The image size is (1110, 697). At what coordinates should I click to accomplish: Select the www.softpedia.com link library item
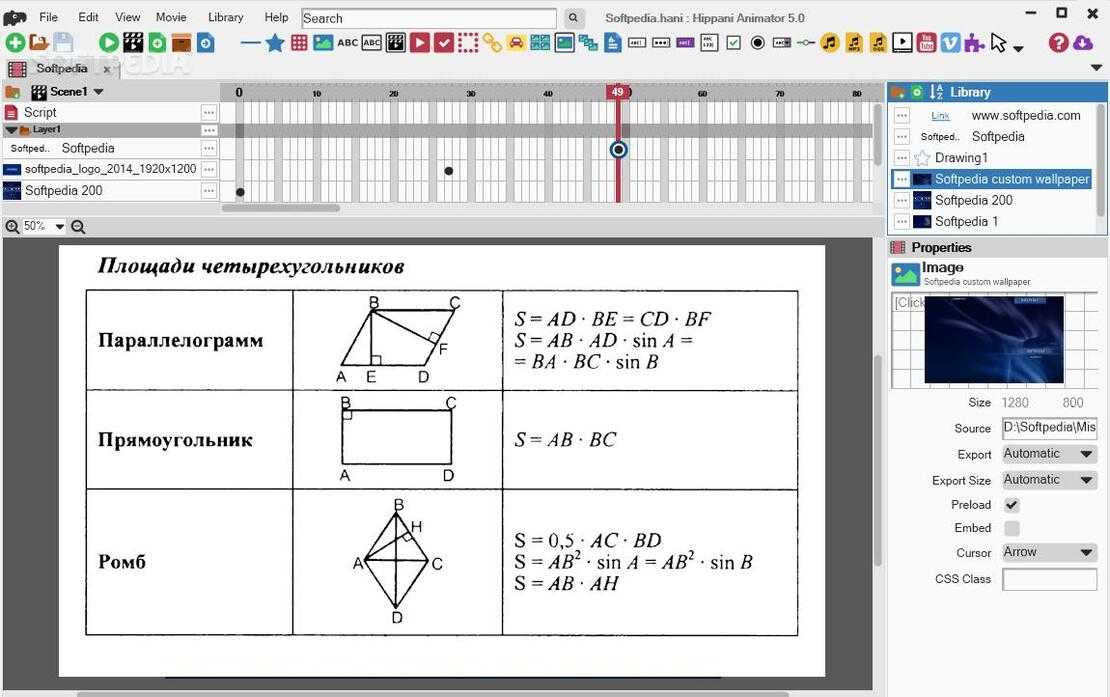click(x=1025, y=115)
